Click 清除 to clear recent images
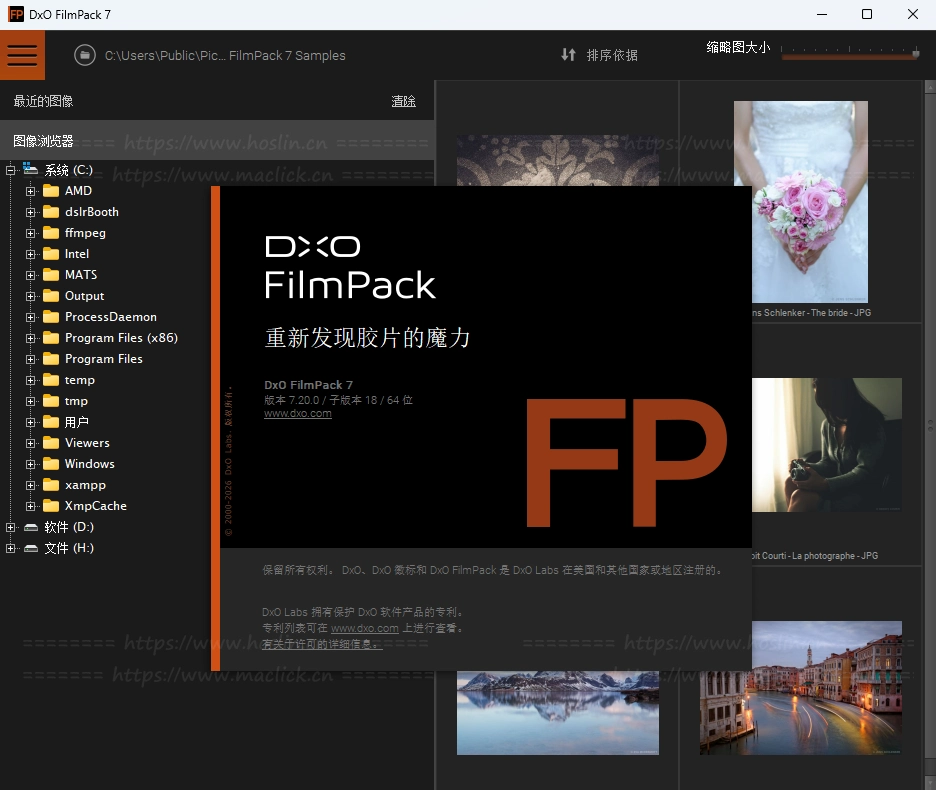 coord(404,101)
